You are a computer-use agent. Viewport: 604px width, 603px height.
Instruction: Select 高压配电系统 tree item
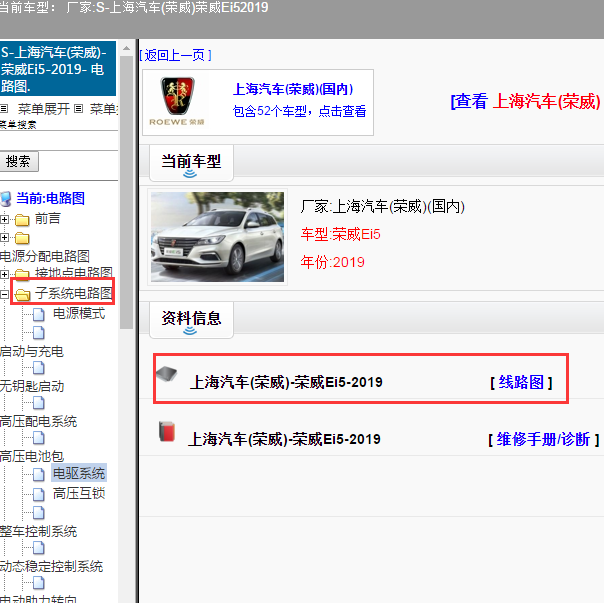pos(39,422)
